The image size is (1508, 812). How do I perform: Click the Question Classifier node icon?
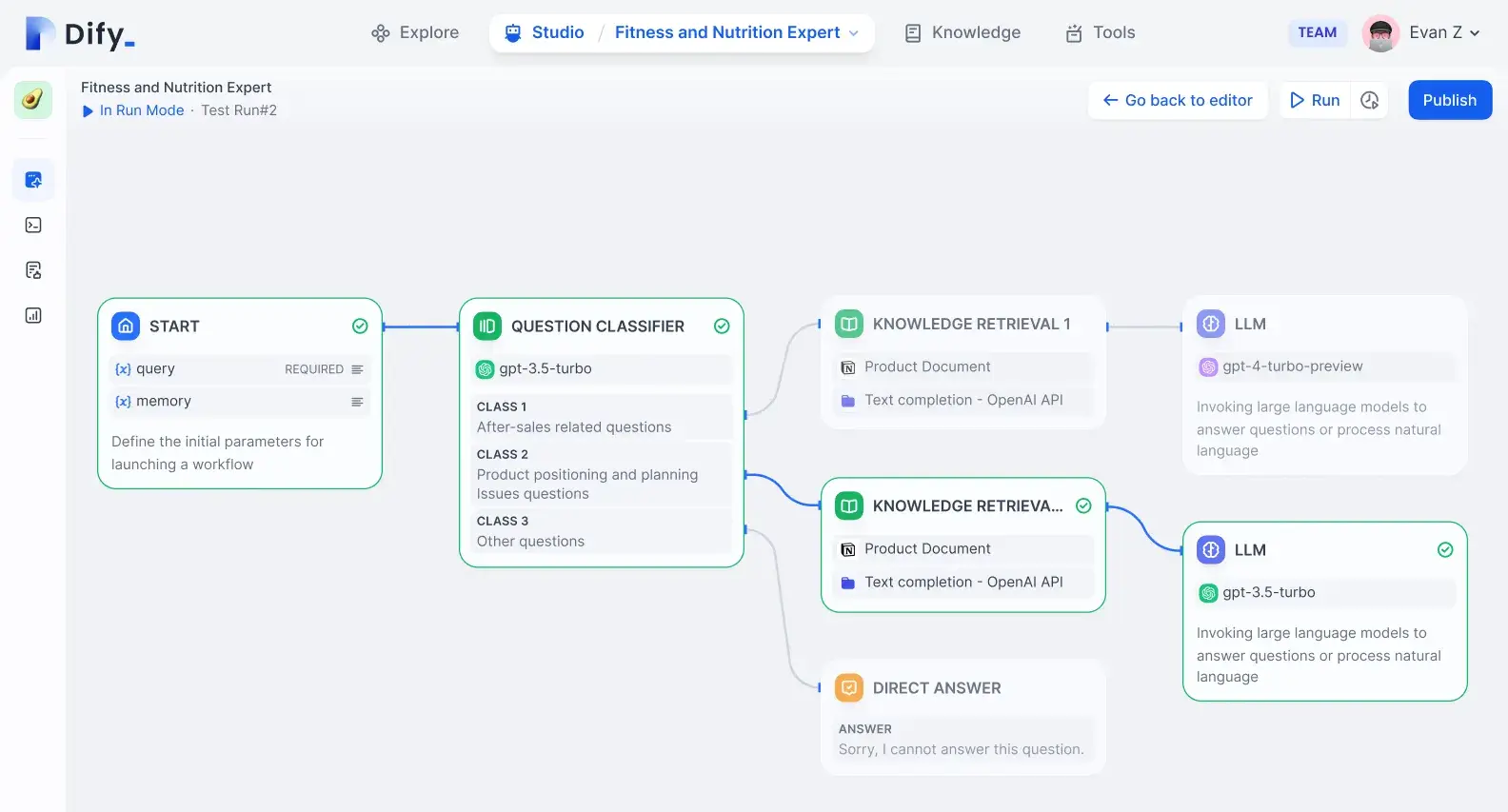(x=487, y=327)
